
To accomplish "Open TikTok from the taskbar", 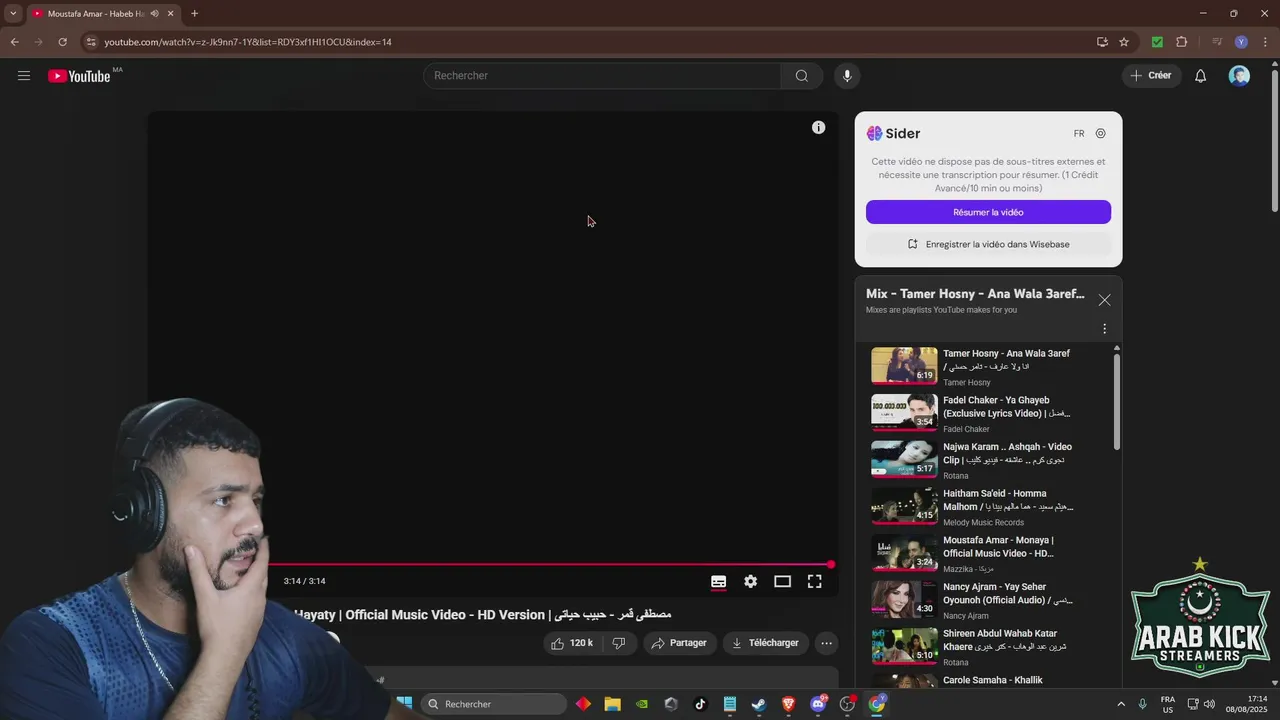I will (700, 704).
